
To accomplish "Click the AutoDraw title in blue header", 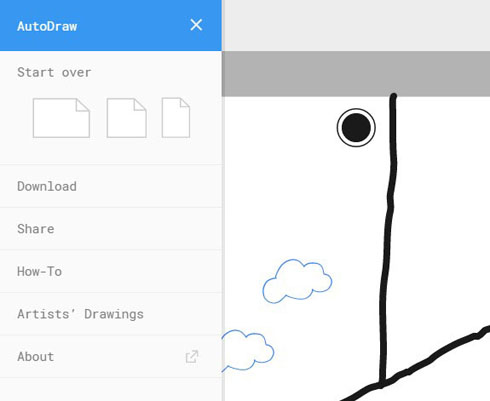I will pyautogui.click(x=47, y=26).
